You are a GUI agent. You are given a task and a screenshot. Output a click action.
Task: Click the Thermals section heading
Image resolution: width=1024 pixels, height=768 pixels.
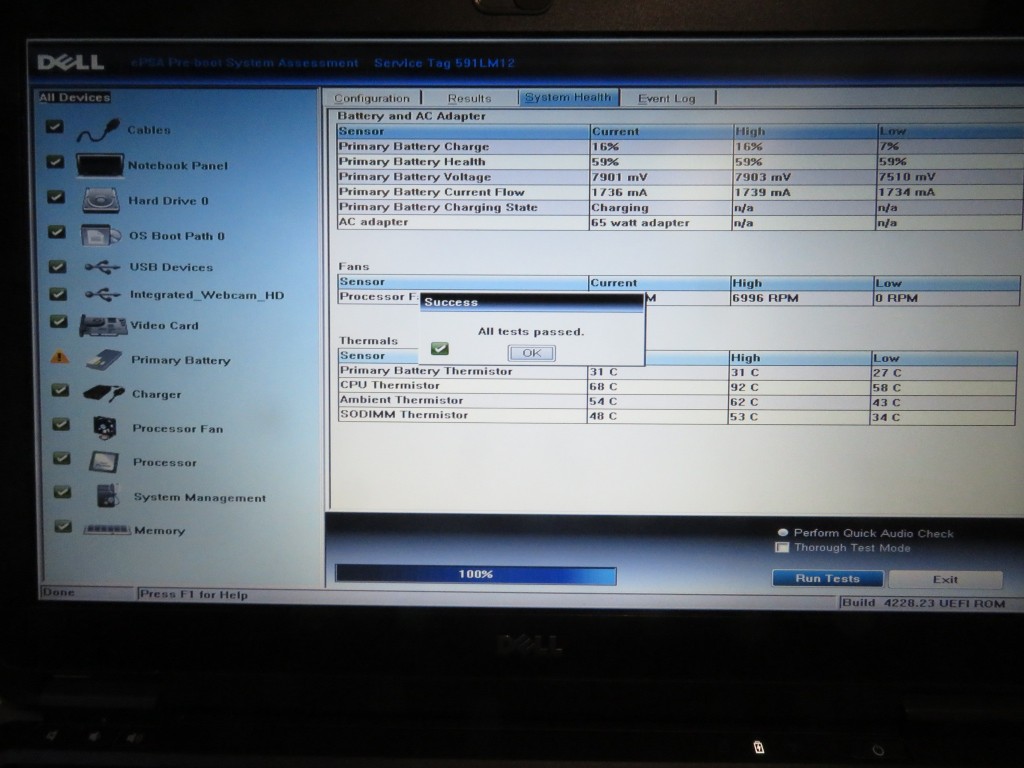coord(368,341)
